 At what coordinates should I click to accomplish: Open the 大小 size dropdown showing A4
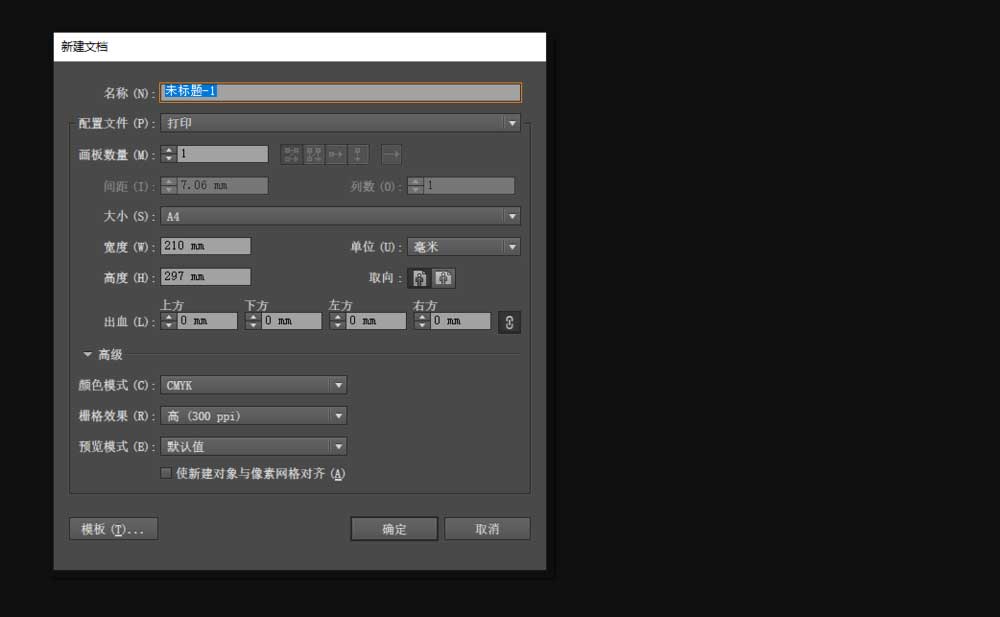pos(340,216)
